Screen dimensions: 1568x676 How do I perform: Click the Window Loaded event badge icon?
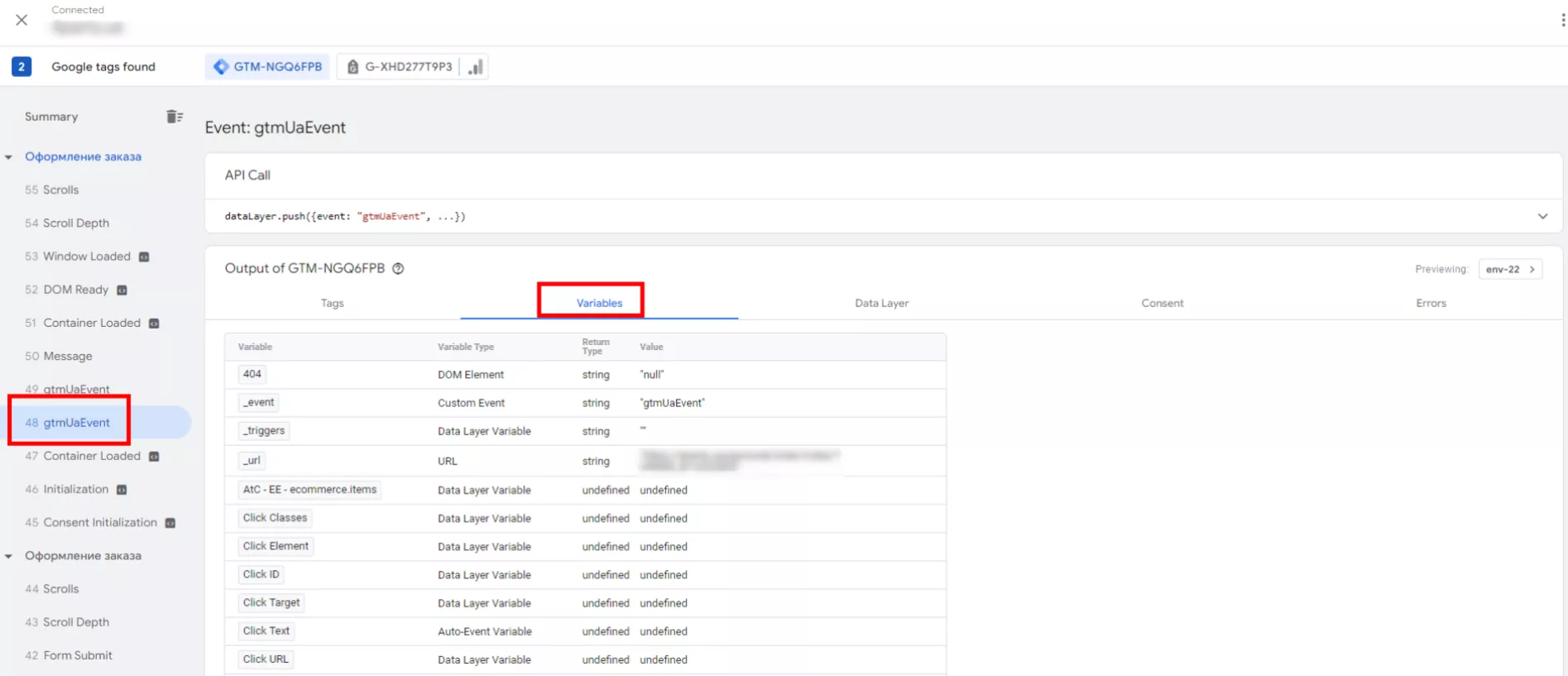[x=144, y=256]
